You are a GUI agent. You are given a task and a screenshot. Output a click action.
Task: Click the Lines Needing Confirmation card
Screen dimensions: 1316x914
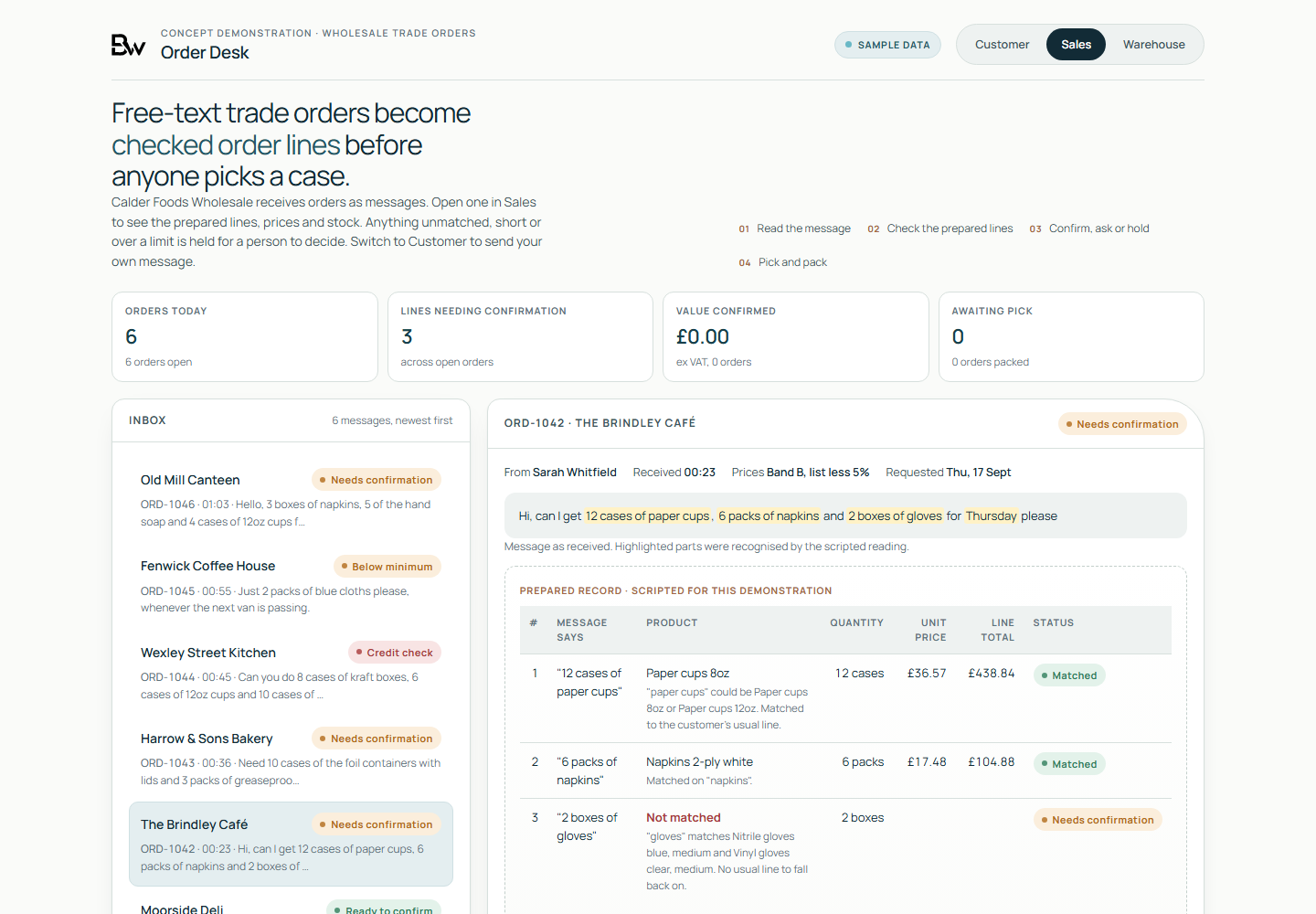520,336
